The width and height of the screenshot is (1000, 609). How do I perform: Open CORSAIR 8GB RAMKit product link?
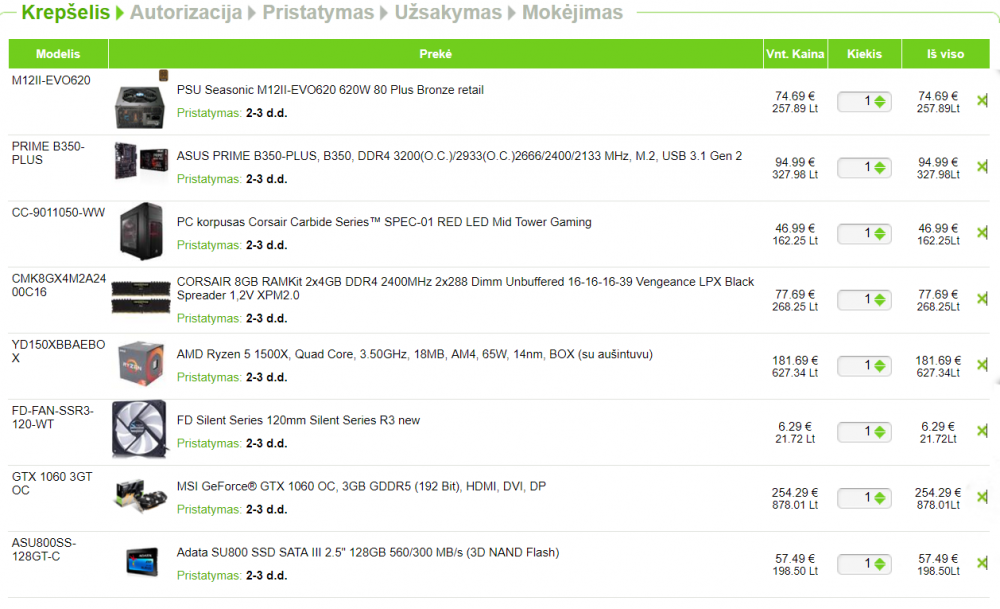(x=466, y=288)
